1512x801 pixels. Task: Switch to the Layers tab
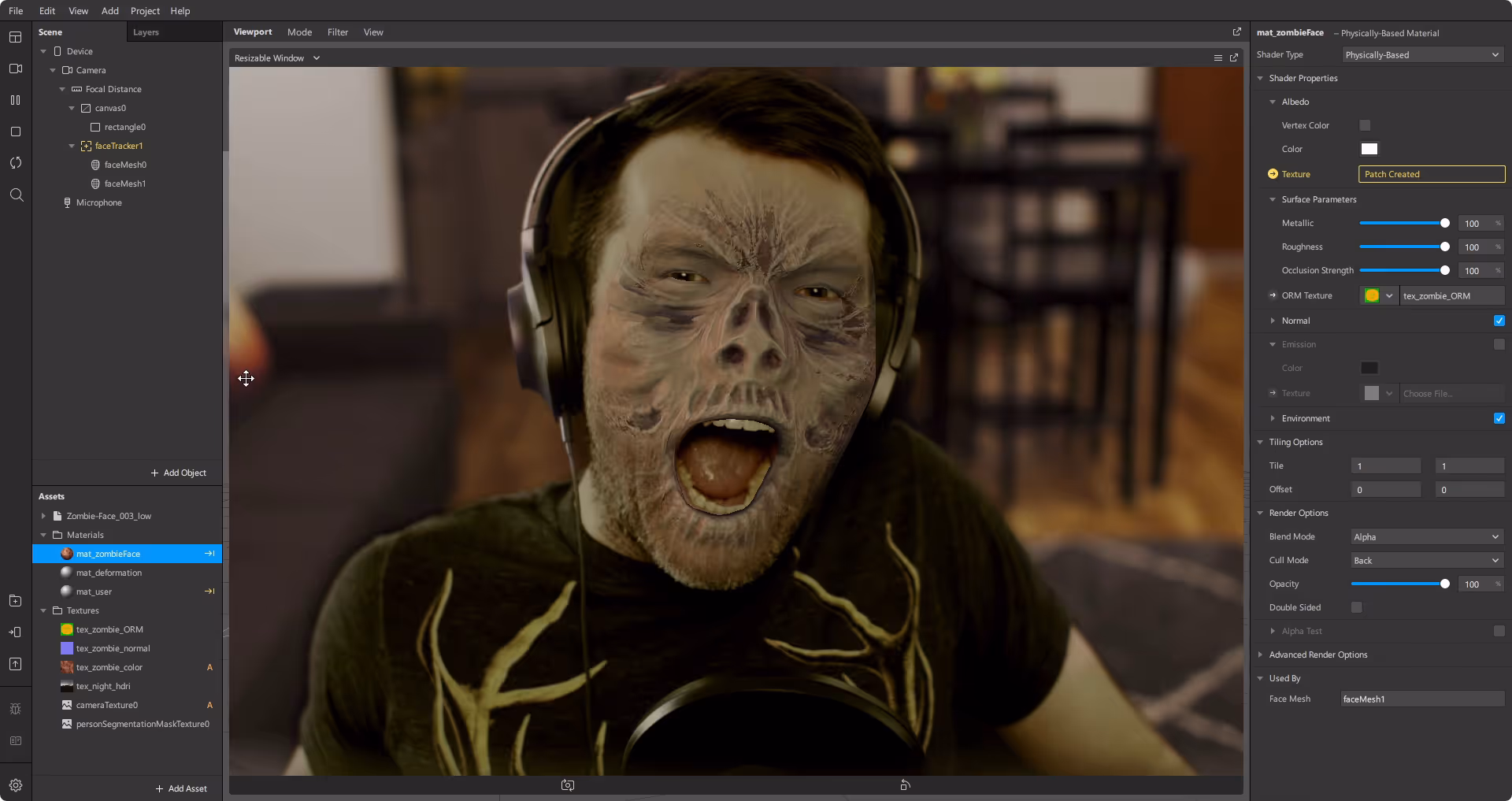146,32
